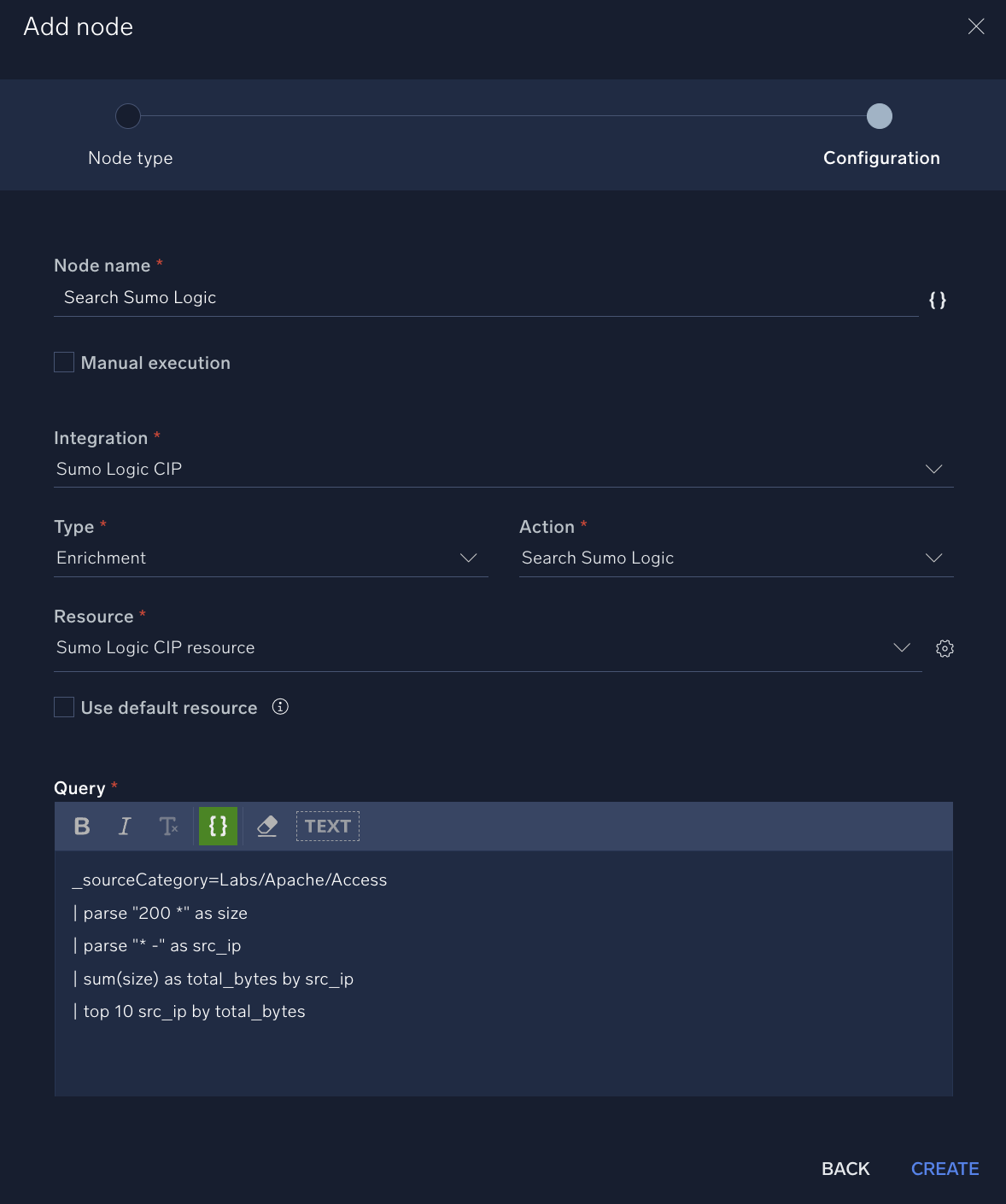The image size is (1006, 1204).
Task: Click the info icon beside default resource
Action: pos(280,707)
